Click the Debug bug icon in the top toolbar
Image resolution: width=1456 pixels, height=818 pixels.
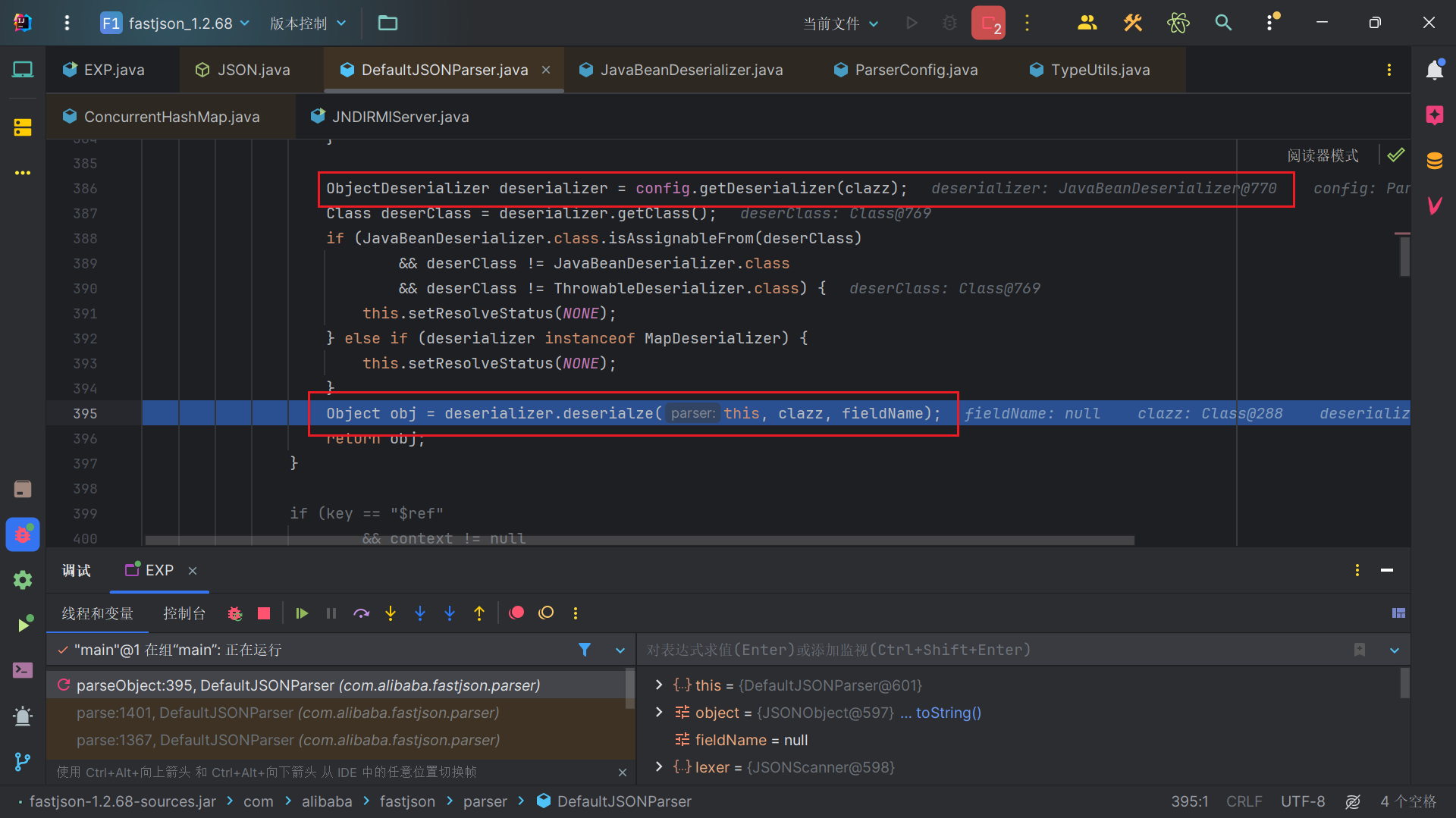pos(949,23)
